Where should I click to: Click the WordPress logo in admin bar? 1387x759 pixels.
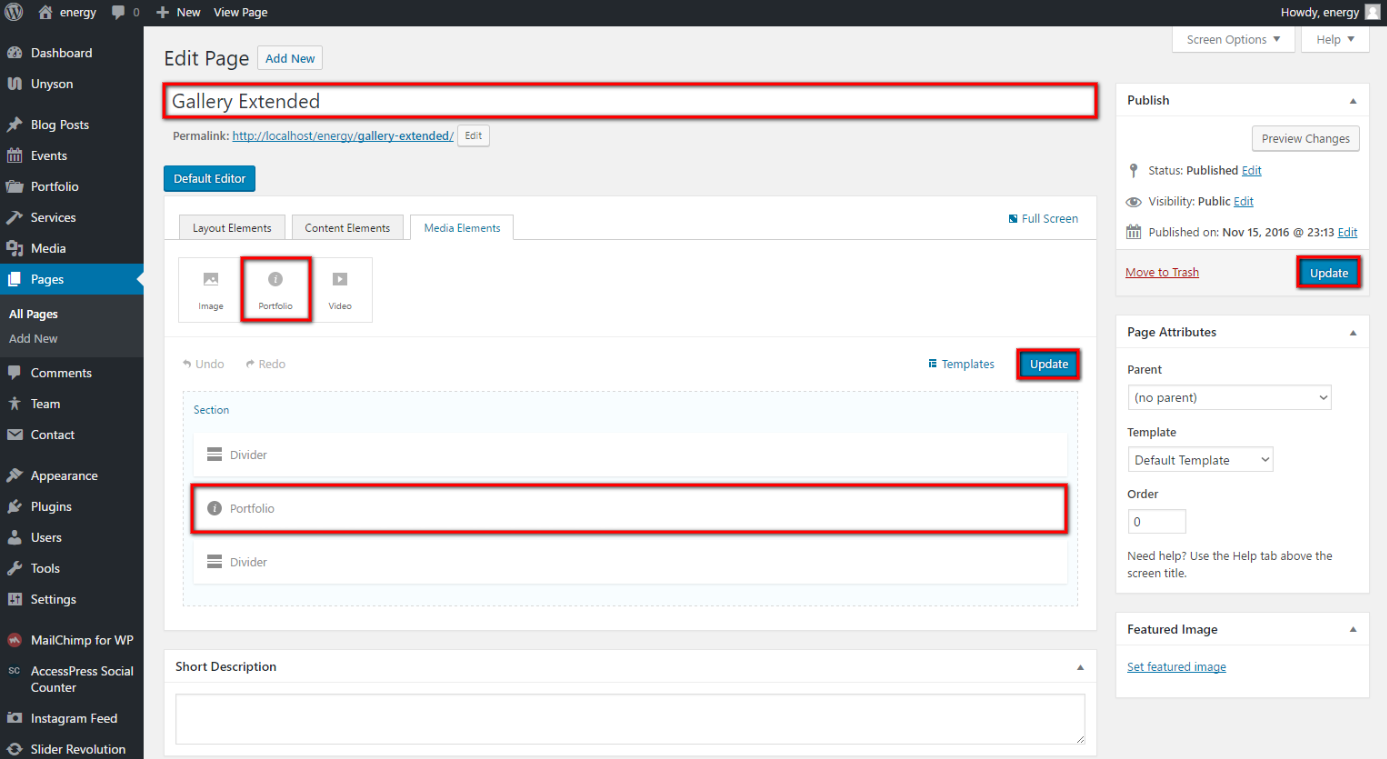(14, 12)
